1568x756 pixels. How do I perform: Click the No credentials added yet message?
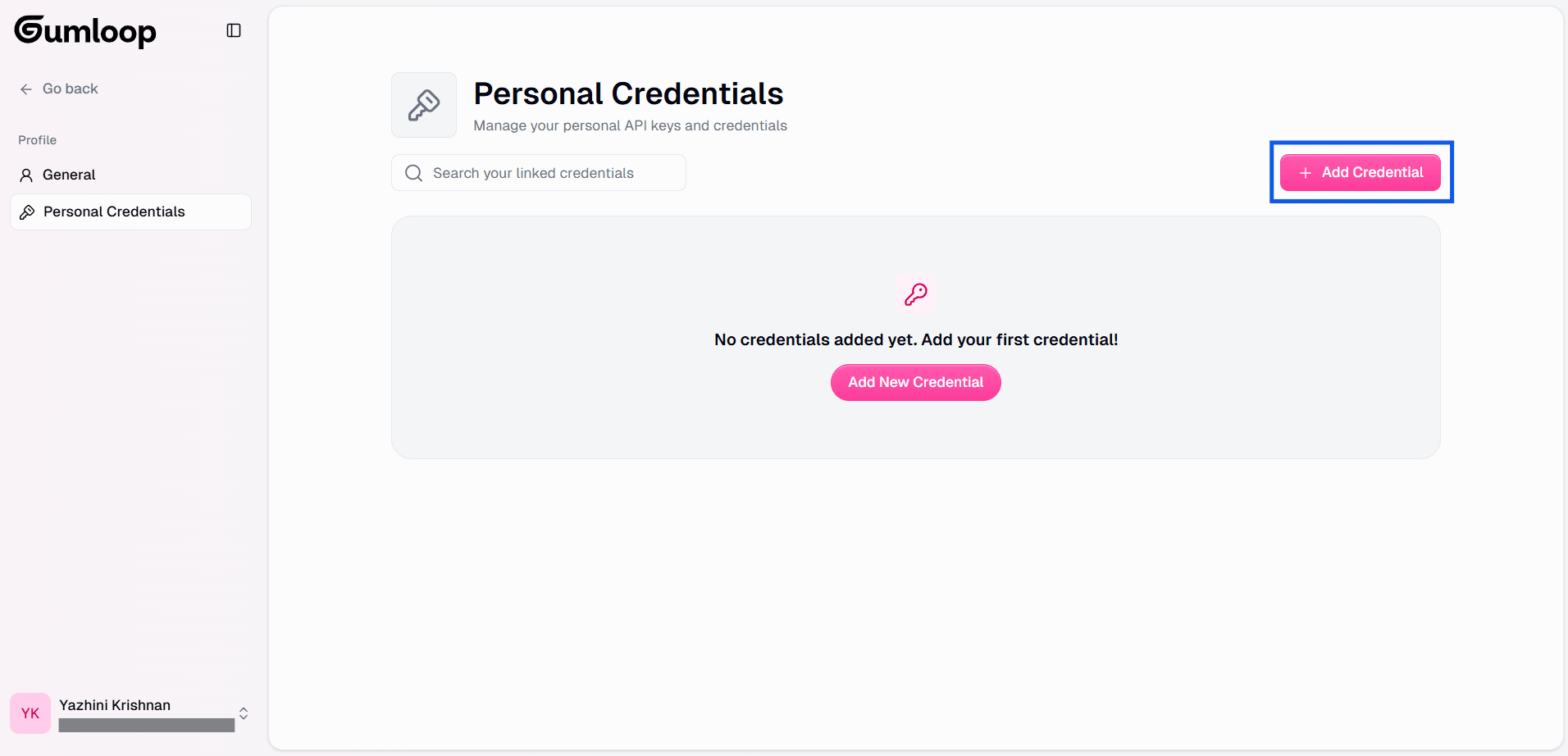915,339
